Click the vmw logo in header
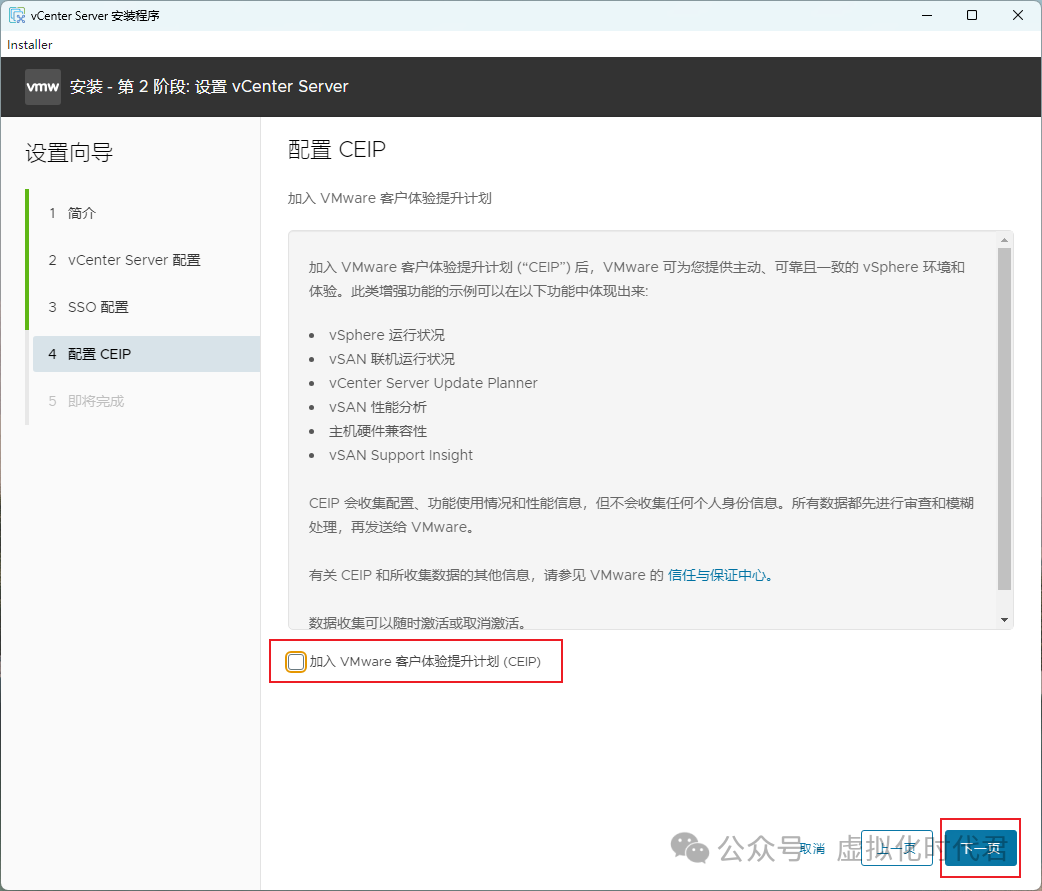 [43, 86]
